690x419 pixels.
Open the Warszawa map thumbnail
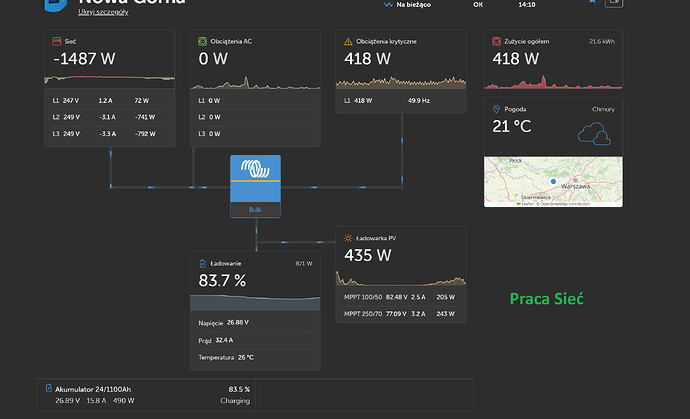(553, 182)
